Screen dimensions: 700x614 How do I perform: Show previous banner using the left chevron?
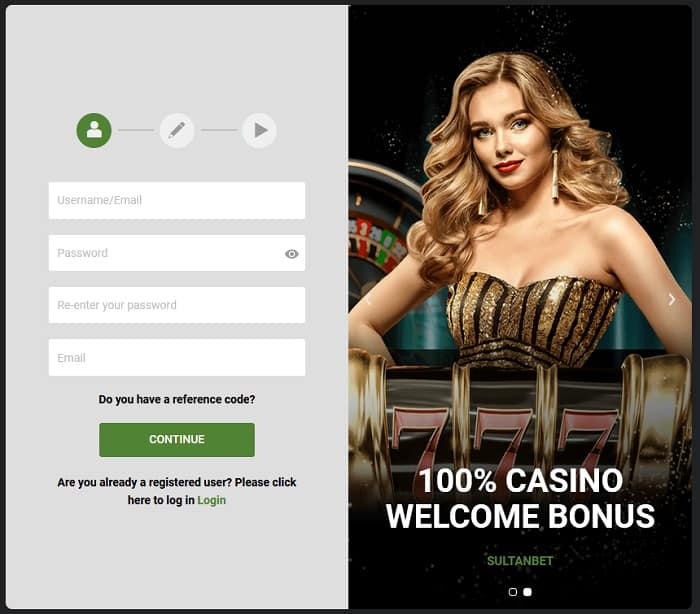coord(368,300)
